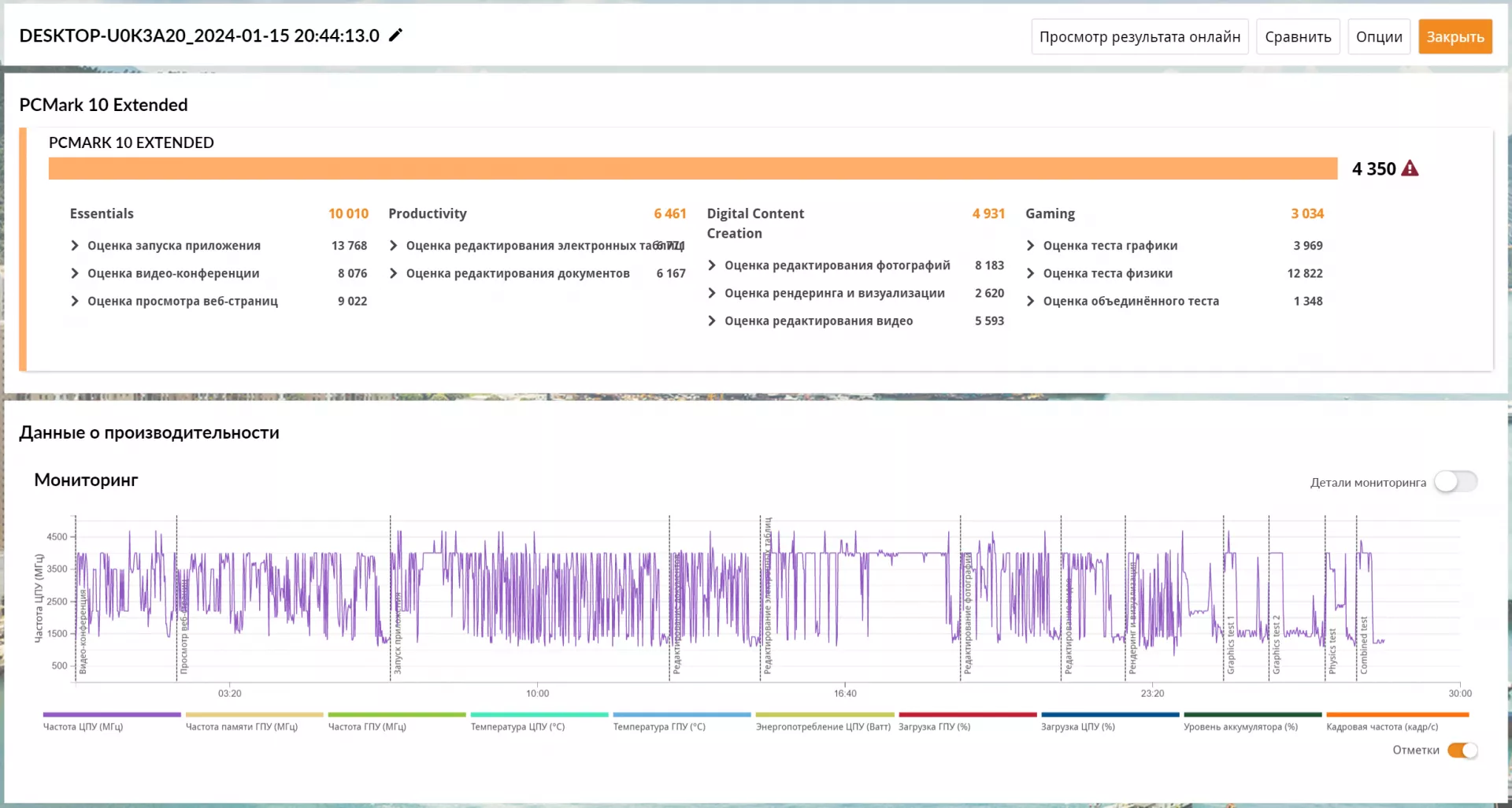Screen dimensions: 1512x808
Task: Open the Опции button
Action: pyautogui.click(x=1379, y=37)
